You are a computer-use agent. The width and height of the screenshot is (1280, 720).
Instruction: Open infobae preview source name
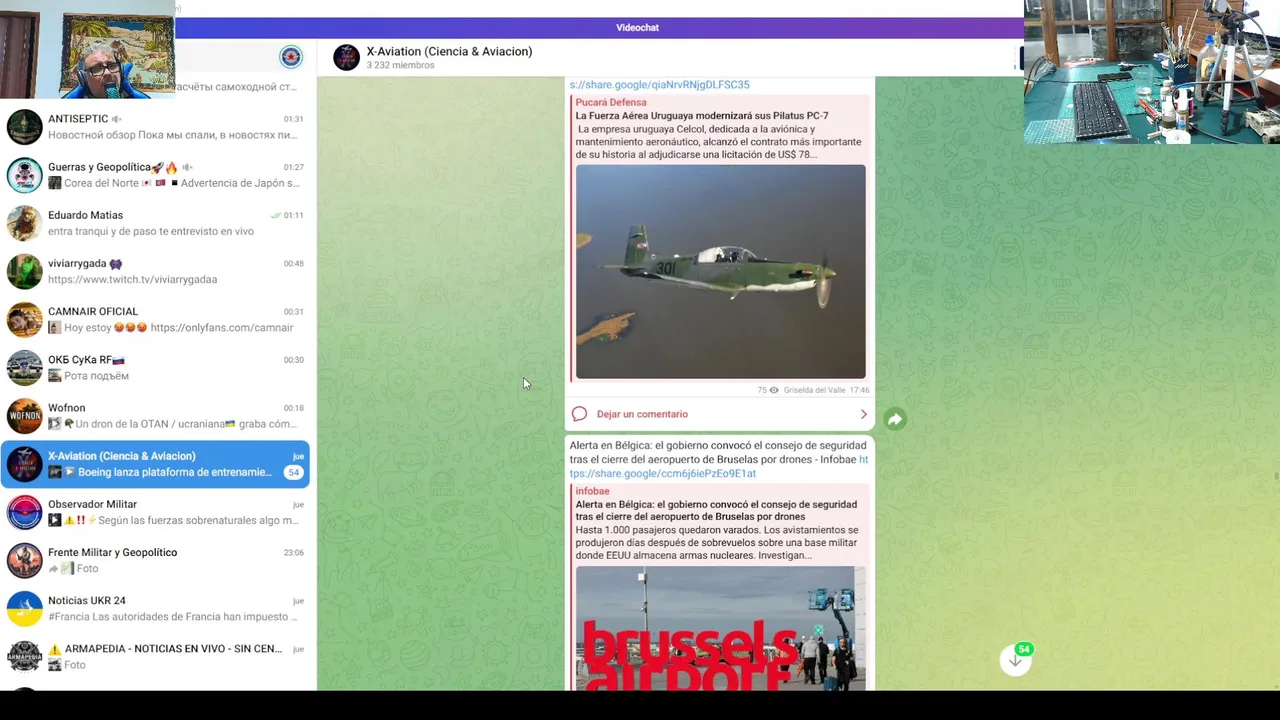click(592, 491)
